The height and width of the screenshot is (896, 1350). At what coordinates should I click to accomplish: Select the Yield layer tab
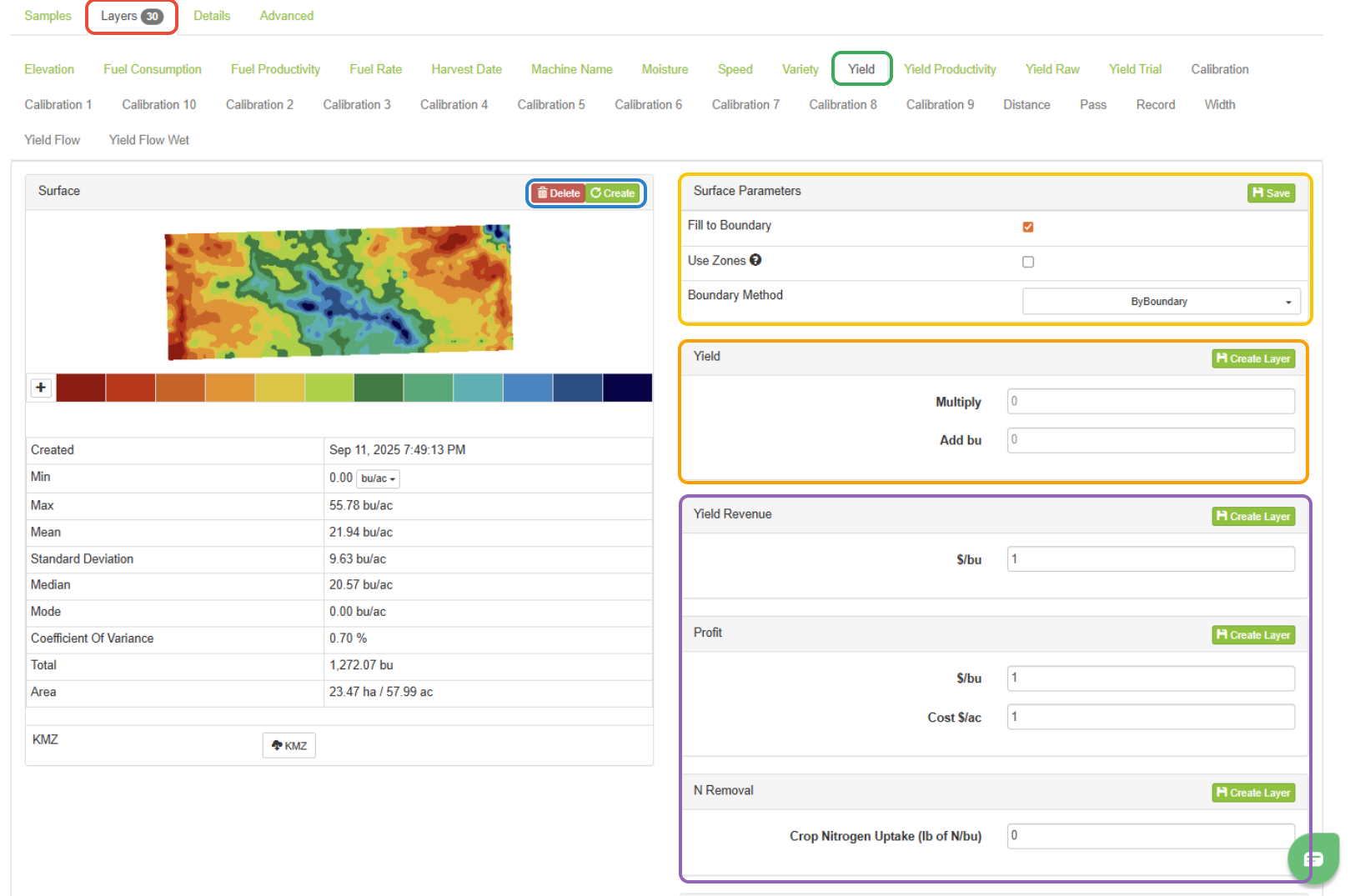coord(861,69)
